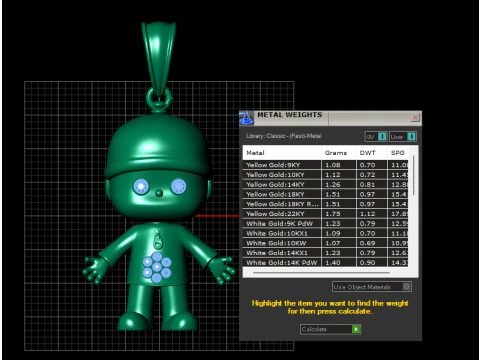This screenshot has height=360, width=480.
Task: Click the gem cluster on figure's belly
Action: (157, 267)
